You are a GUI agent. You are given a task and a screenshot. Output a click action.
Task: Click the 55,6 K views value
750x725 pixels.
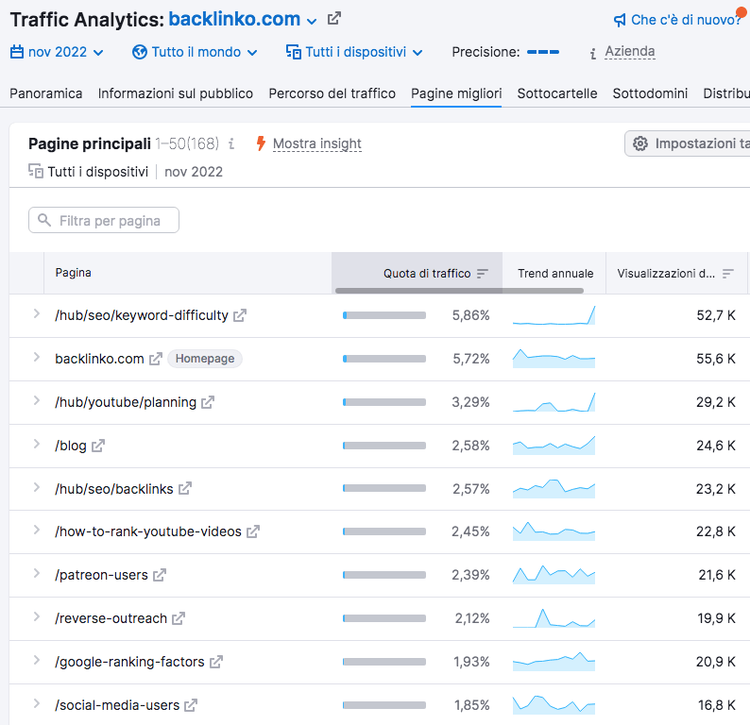[716, 359]
